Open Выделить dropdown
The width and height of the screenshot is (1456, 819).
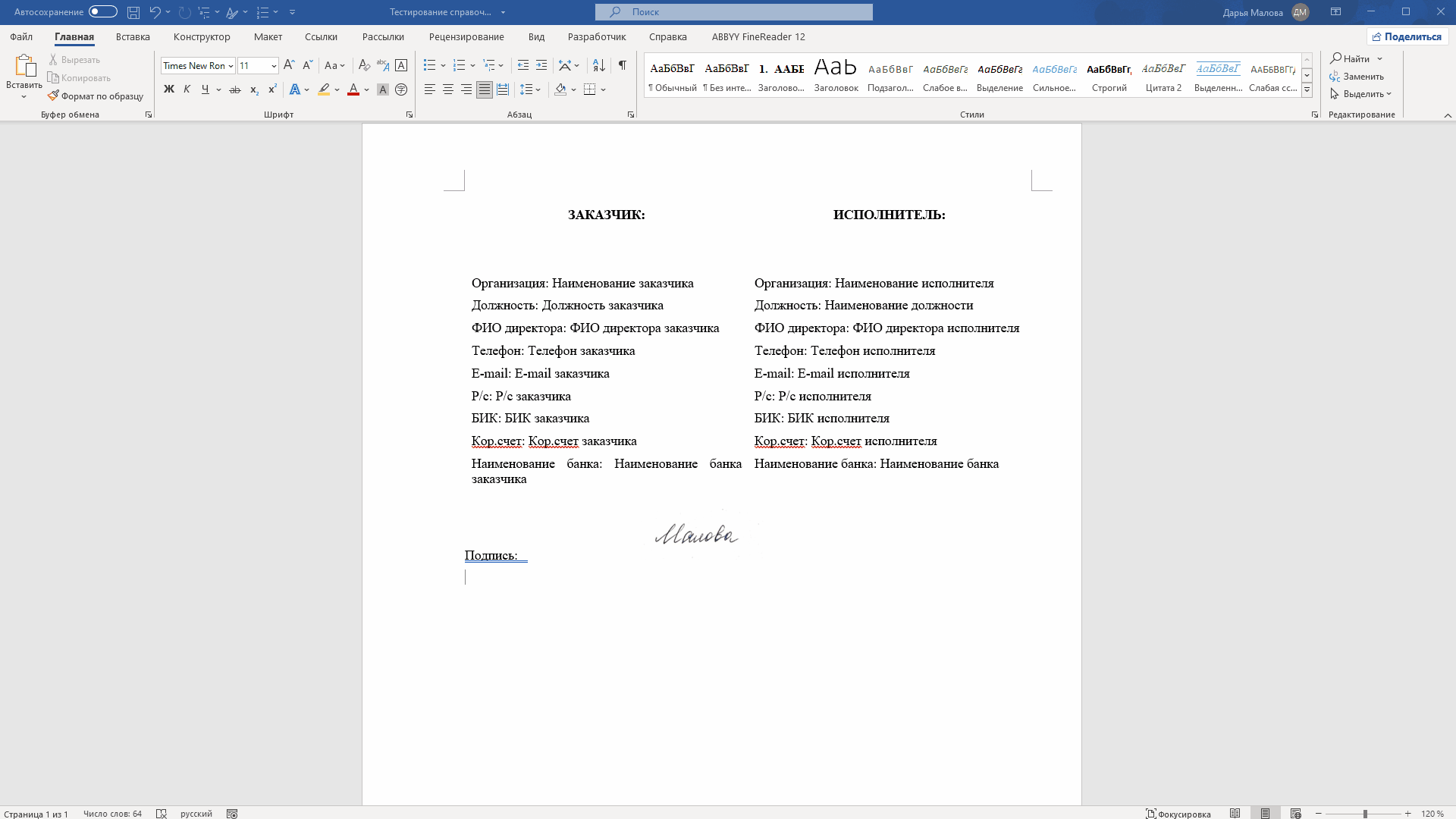tap(1361, 94)
